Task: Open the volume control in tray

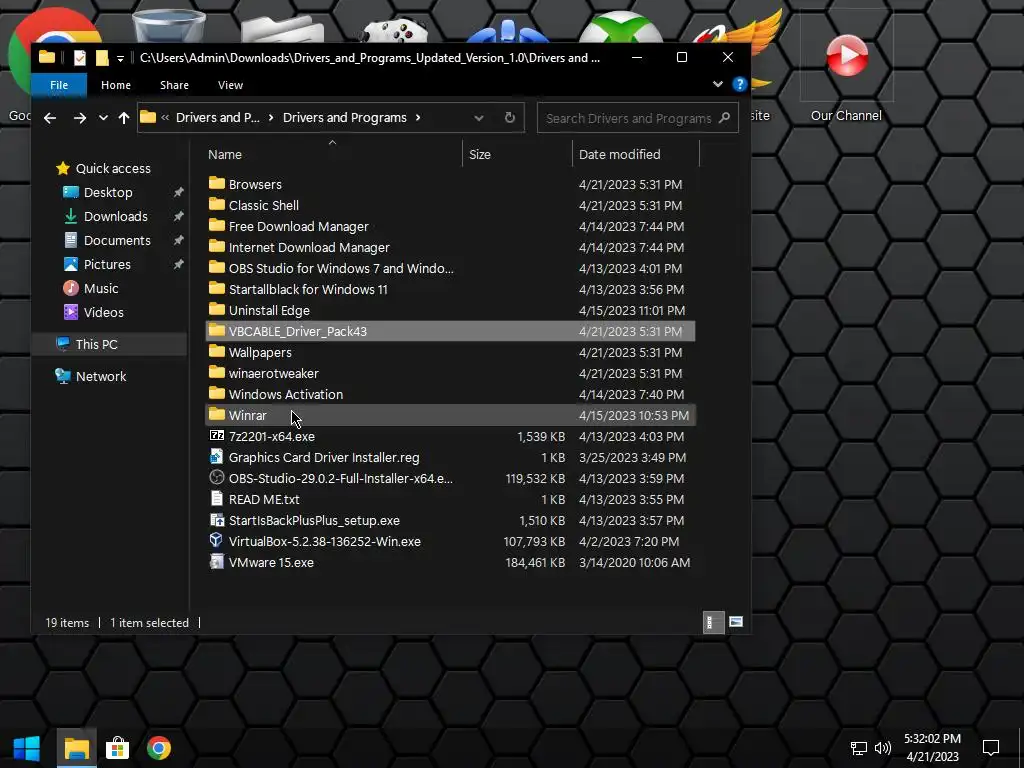Action: [x=883, y=748]
